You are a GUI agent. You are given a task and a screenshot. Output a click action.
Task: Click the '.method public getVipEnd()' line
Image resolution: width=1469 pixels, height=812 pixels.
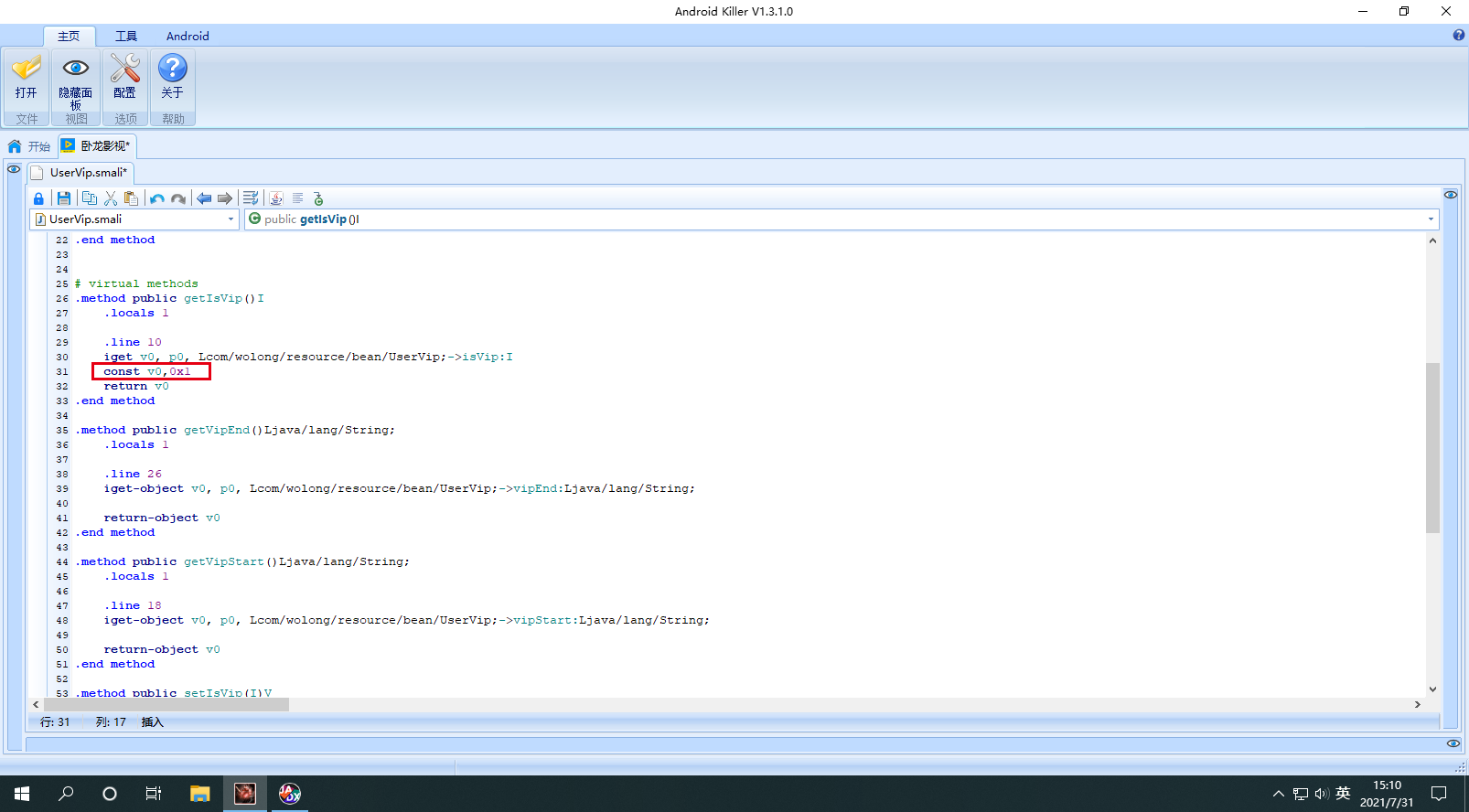pos(235,430)
